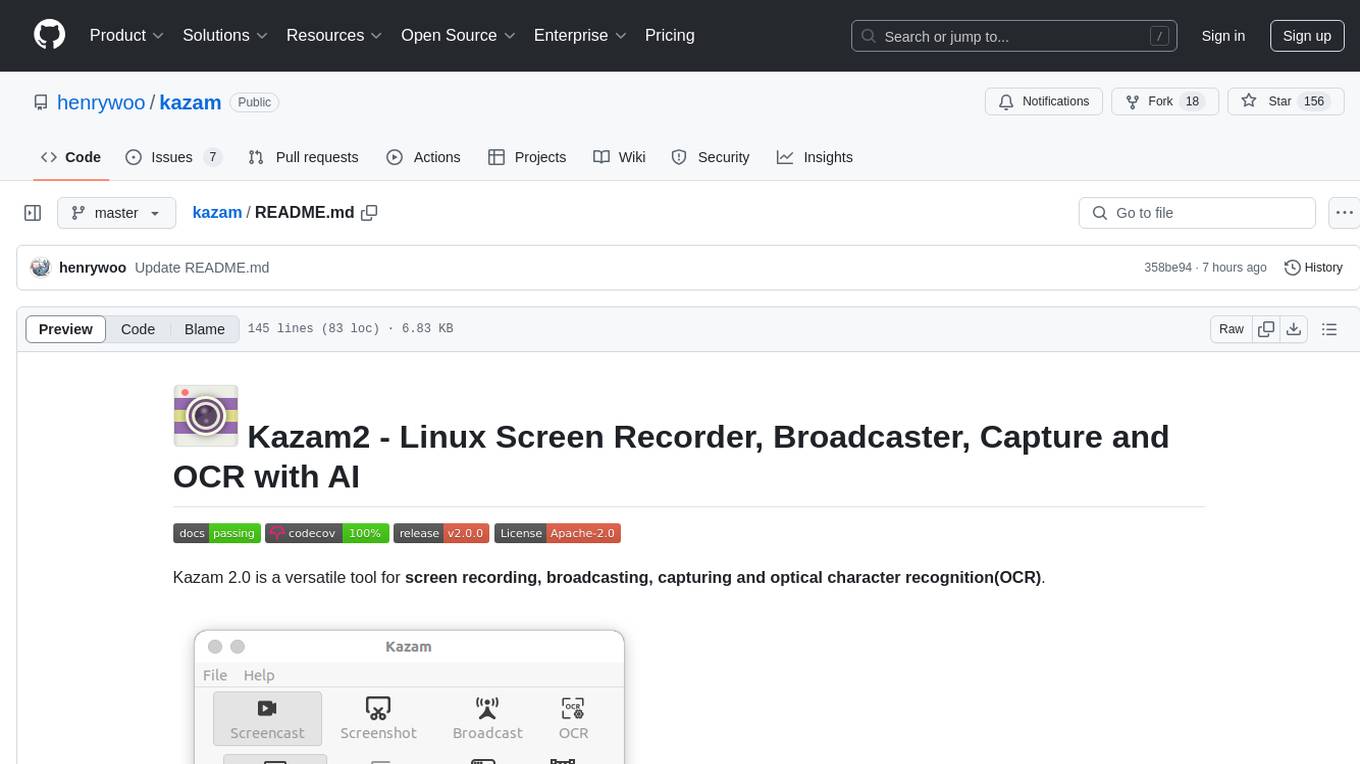Screen dimensions: 1360x764
Task: Switch to the Blame view
Action: (205, 329)
